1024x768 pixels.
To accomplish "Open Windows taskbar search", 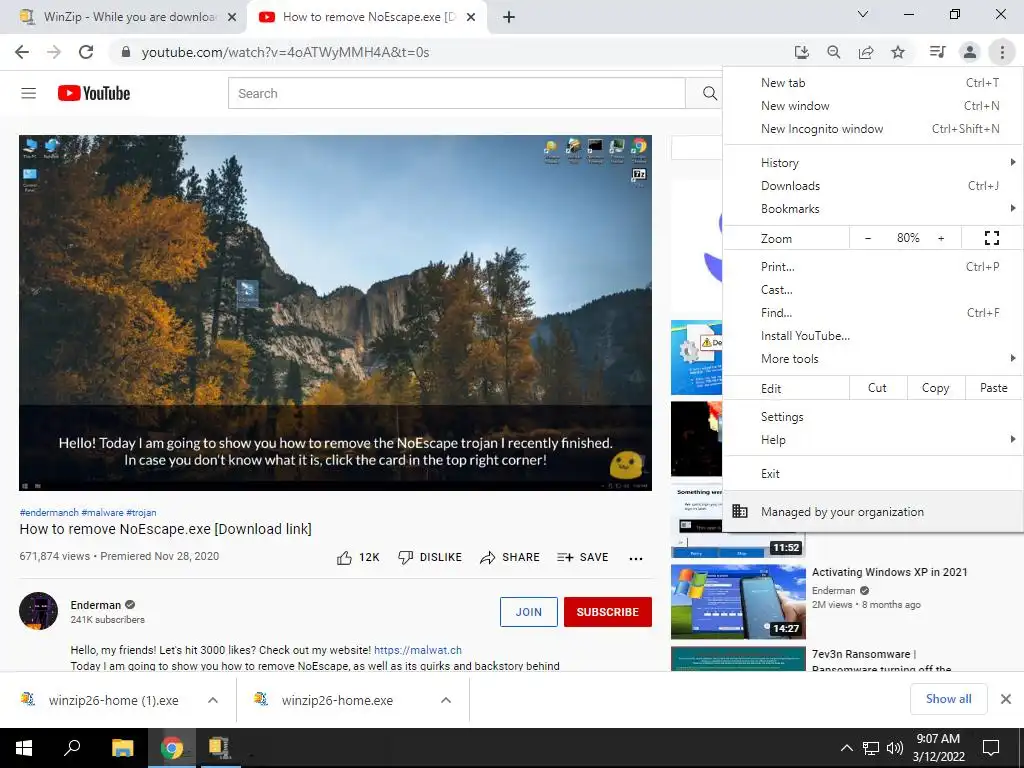I will coord(72,748).
